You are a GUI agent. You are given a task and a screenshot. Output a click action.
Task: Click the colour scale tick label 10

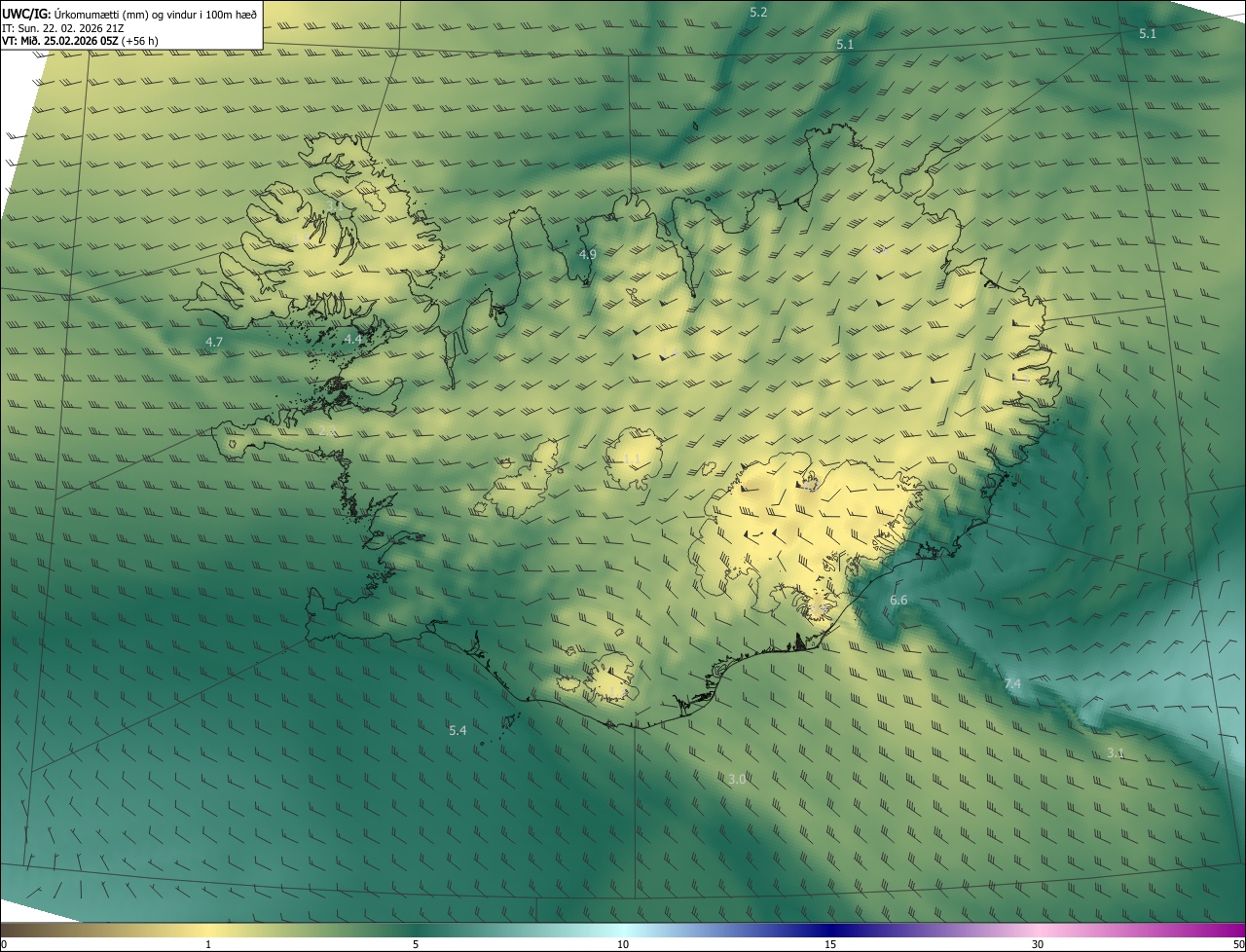(623, 944)
